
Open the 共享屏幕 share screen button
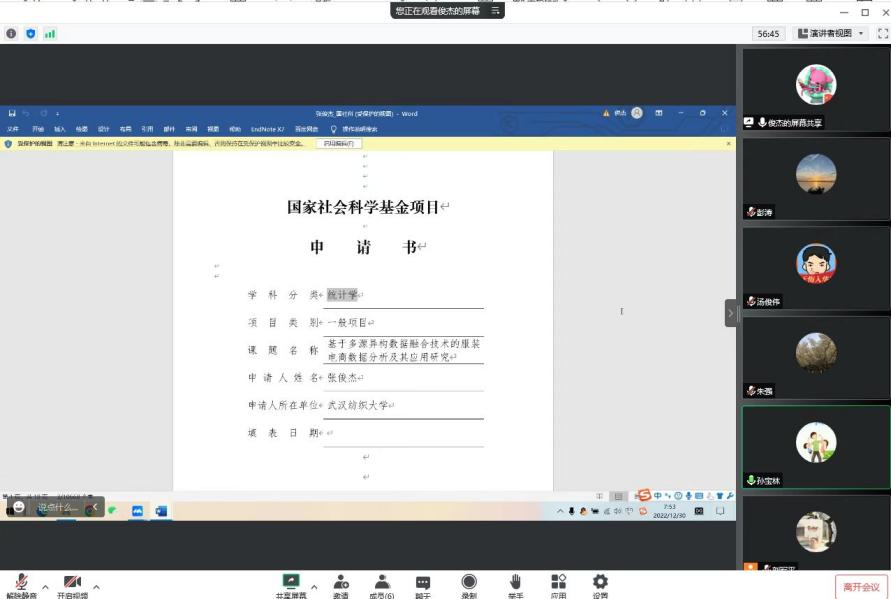291,583
